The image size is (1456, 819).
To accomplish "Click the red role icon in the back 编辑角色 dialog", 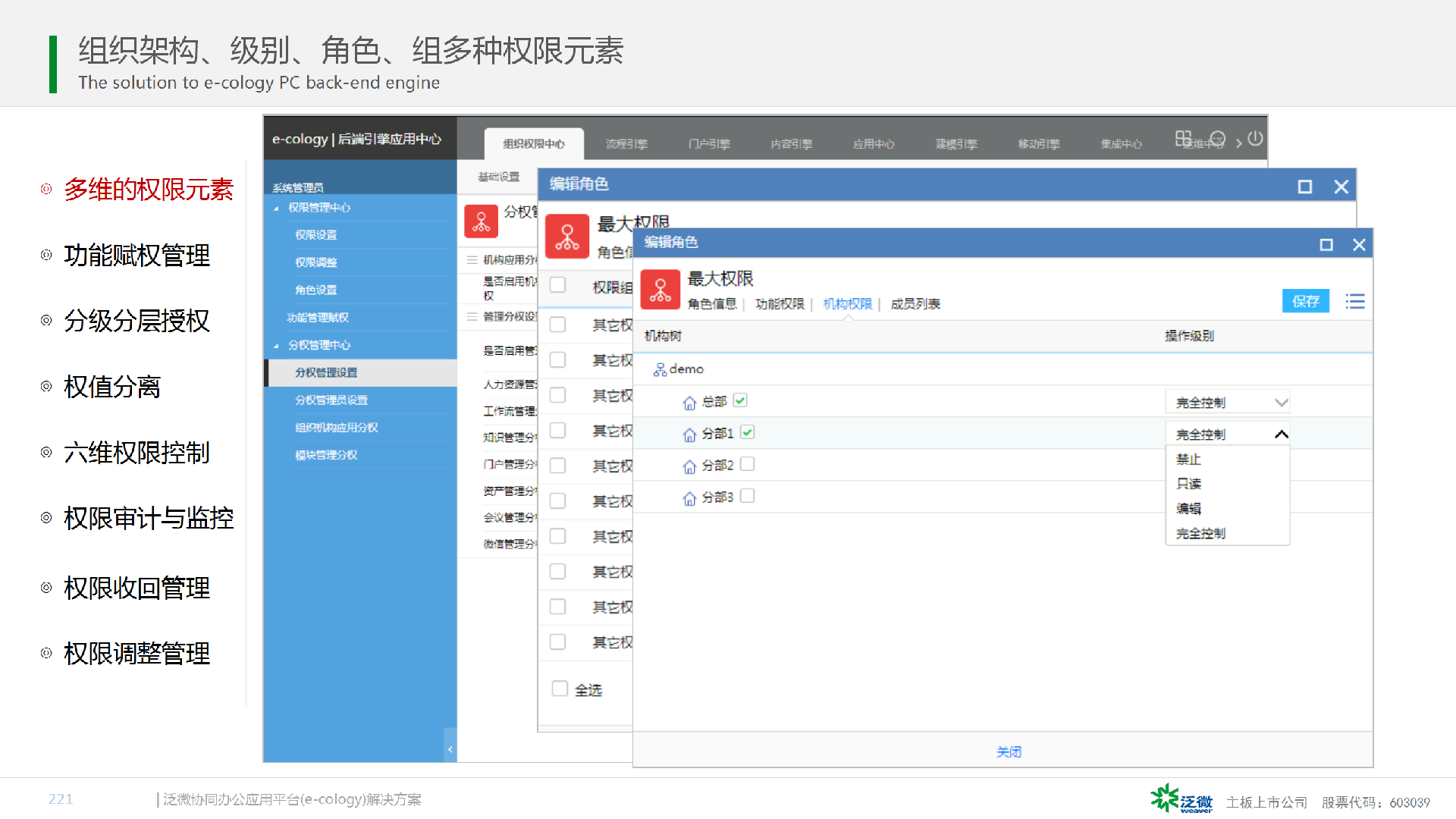I will (567, 237).
